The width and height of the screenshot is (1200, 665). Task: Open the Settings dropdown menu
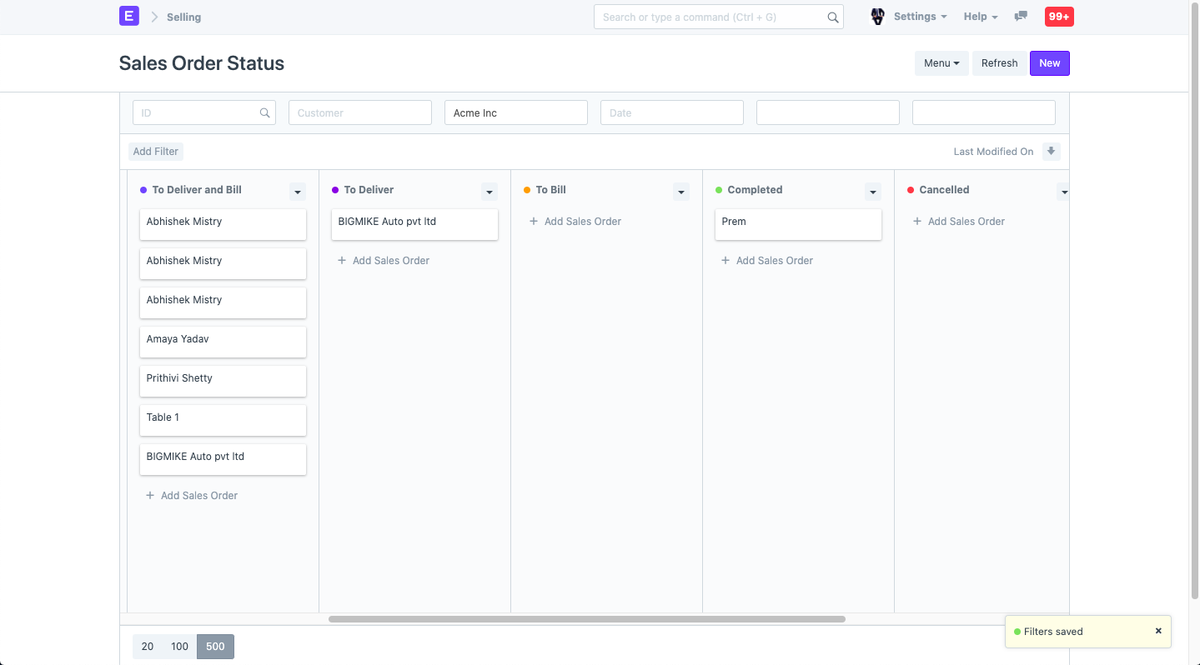pos(920,17)
